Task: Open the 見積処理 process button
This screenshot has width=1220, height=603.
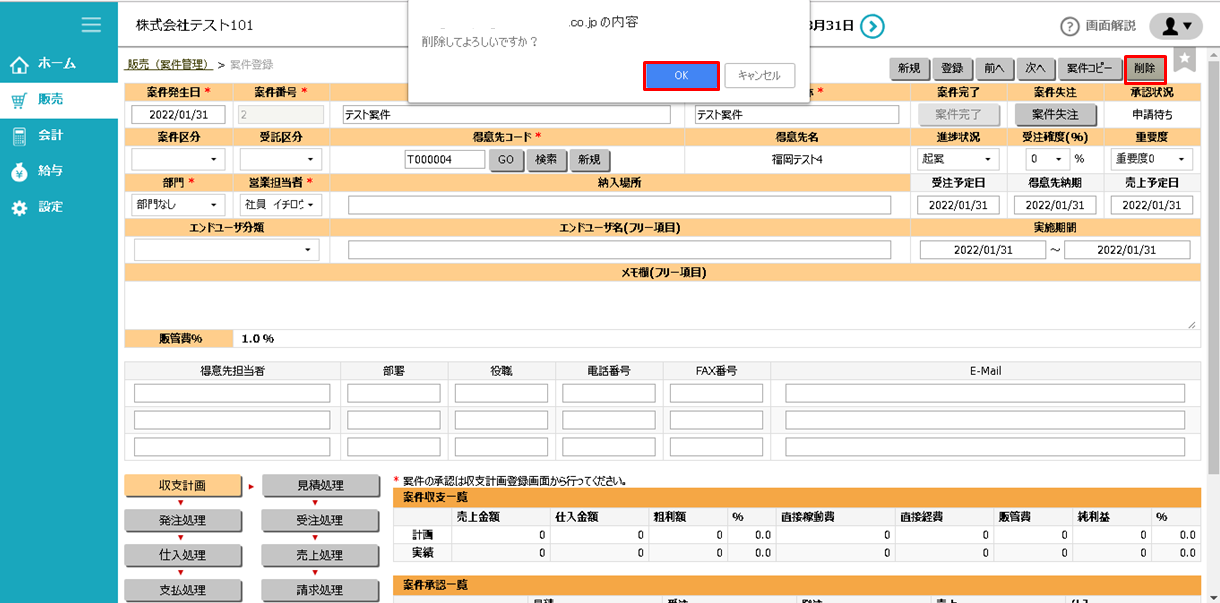Action: 320,487
